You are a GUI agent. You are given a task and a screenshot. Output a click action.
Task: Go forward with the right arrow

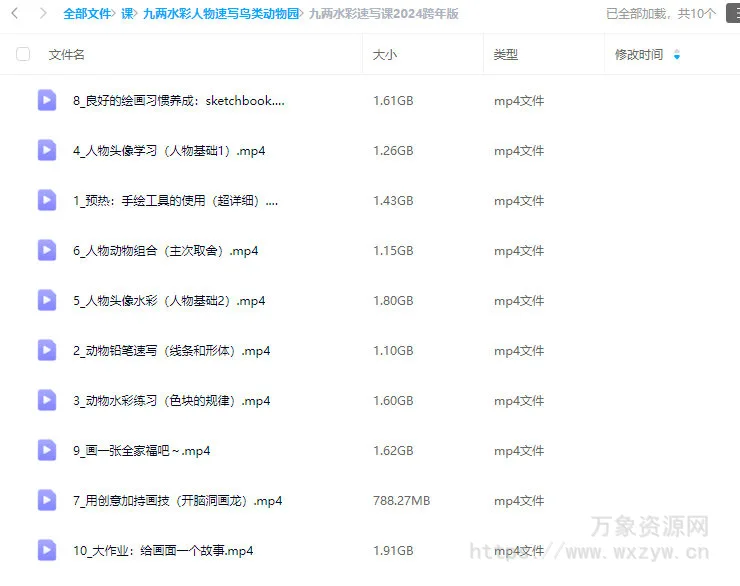pos(42,14)
